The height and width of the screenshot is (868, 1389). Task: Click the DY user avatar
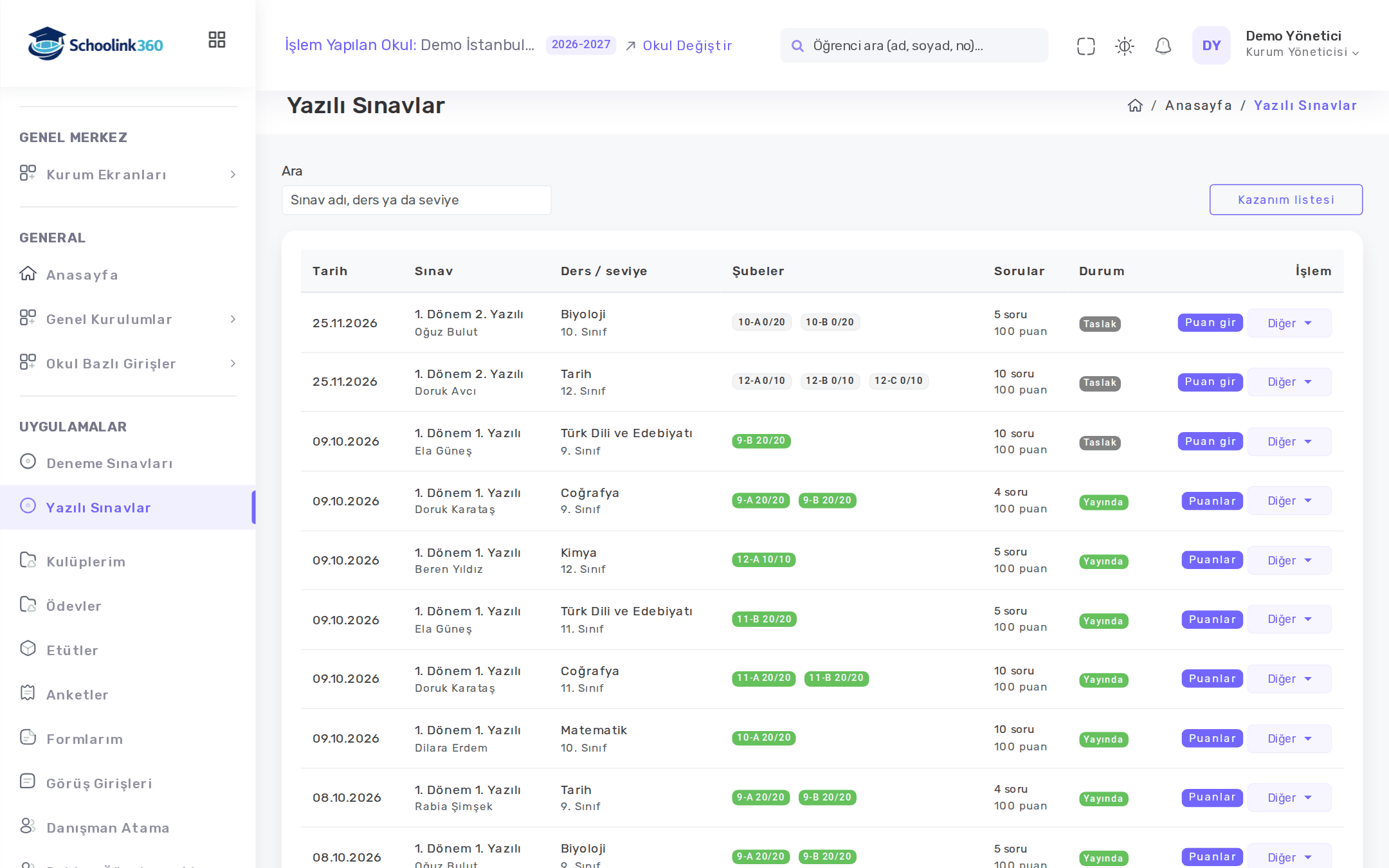[x=1211, y=45]
